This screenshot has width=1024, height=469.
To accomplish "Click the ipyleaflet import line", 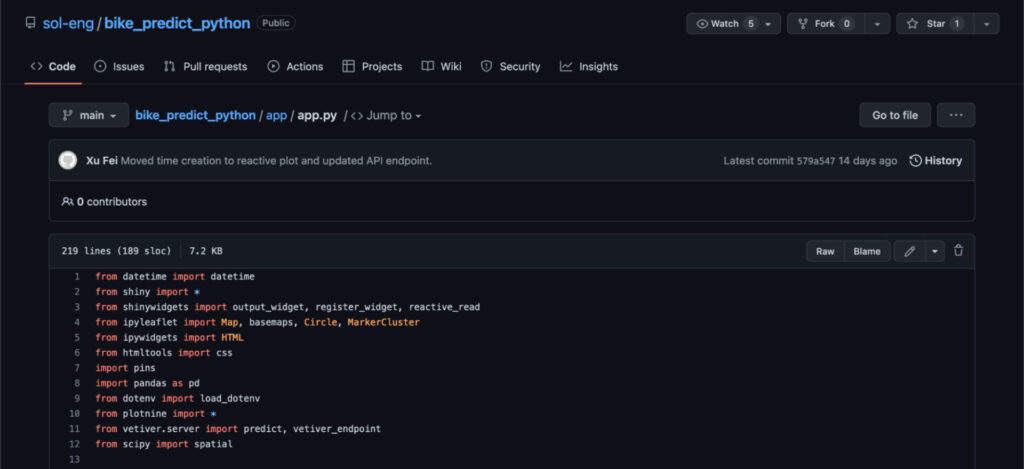I will 257,322.
